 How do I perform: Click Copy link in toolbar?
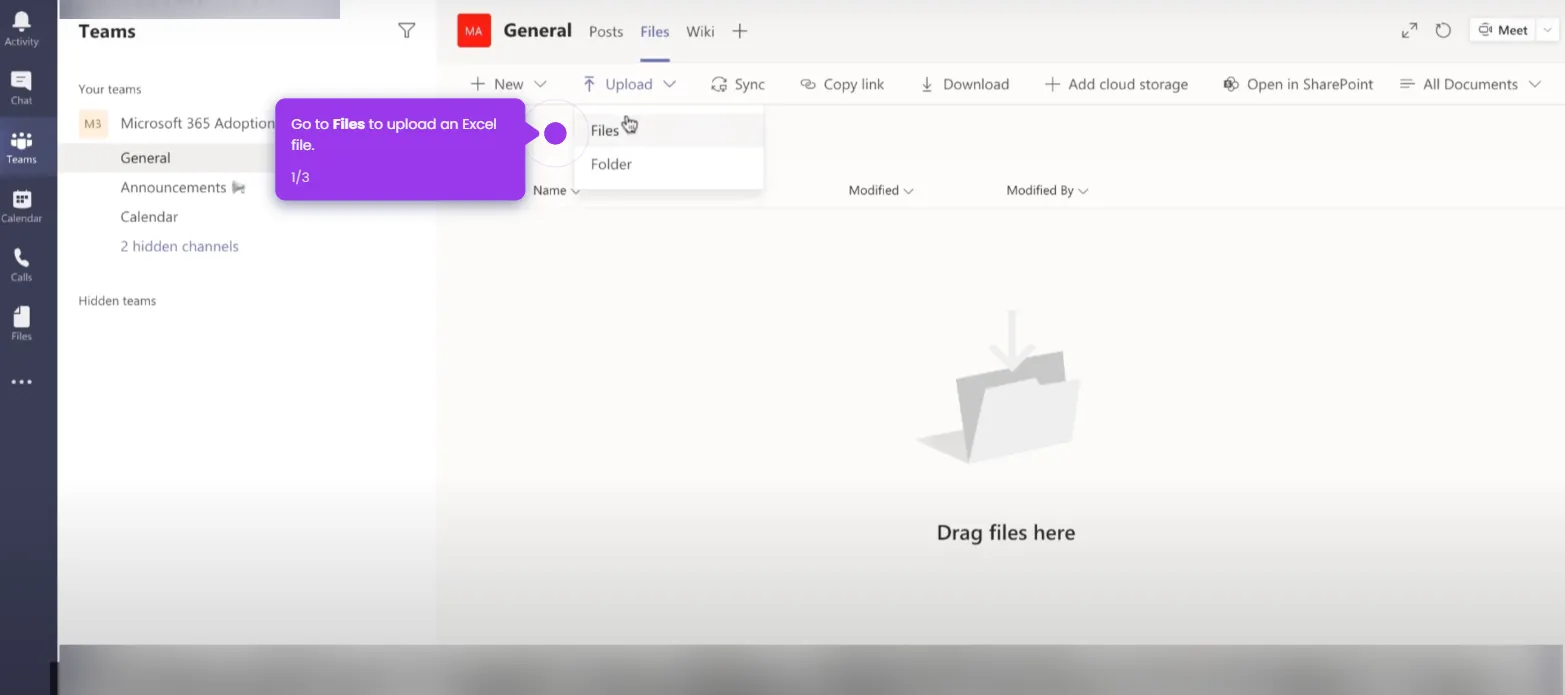842,84
